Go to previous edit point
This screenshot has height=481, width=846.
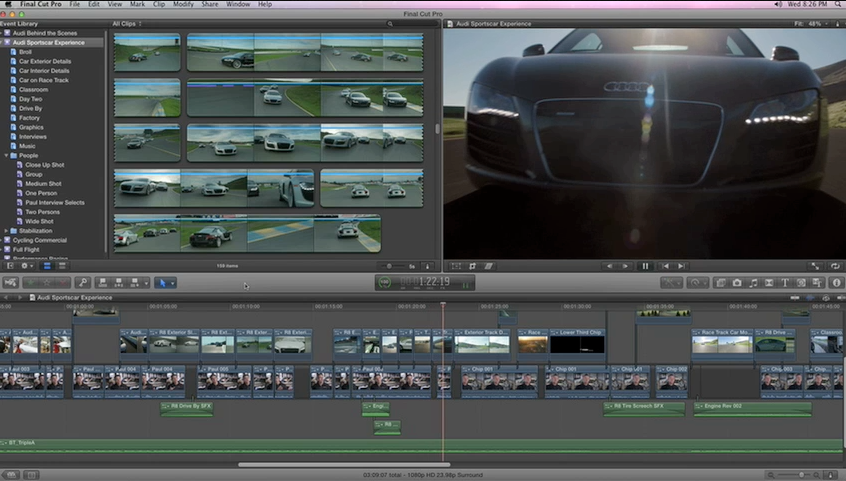pos(665,266)
